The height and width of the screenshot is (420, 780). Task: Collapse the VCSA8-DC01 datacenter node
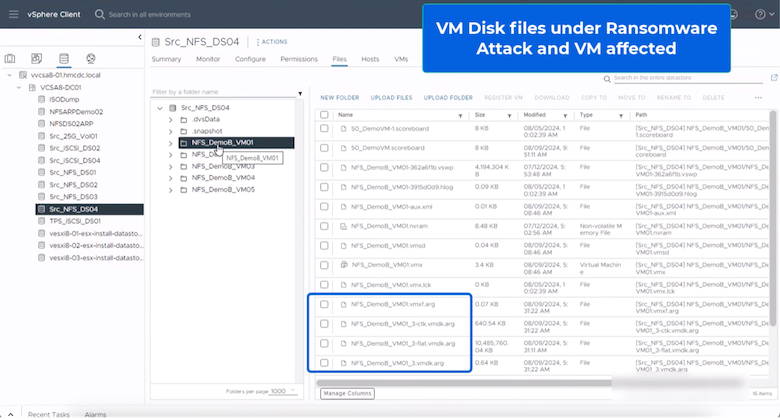19,88
